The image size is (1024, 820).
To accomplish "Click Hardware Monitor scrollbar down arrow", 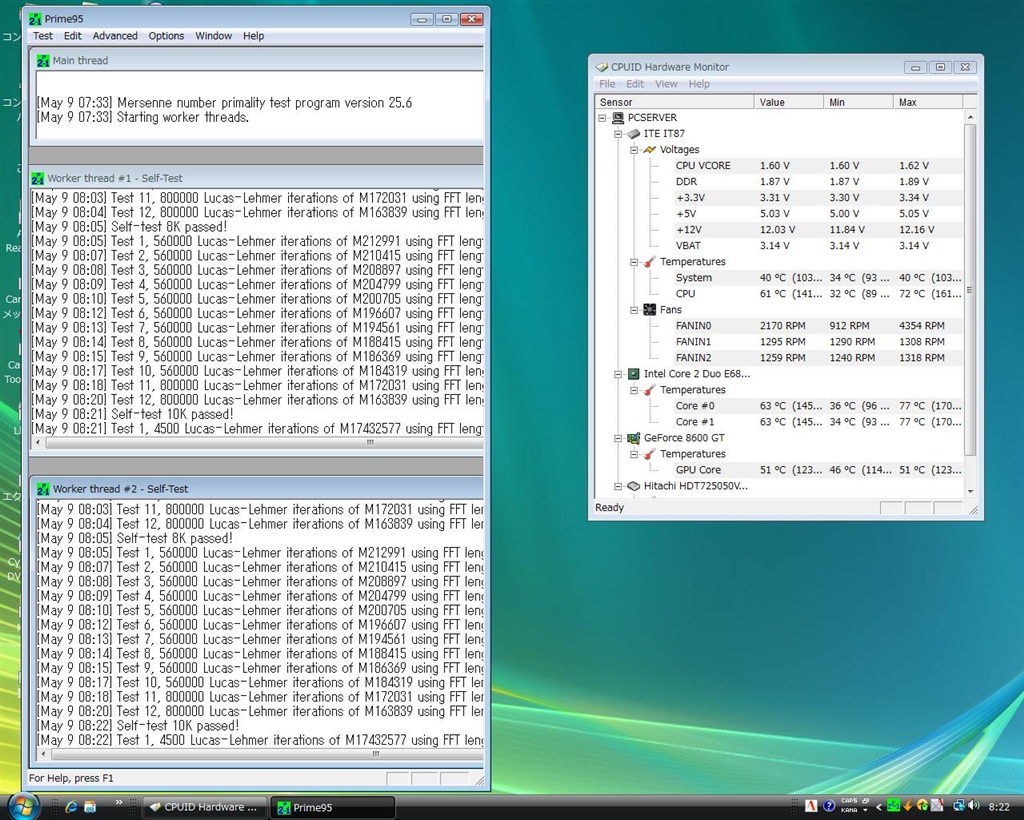I will [x=970, y=491].
